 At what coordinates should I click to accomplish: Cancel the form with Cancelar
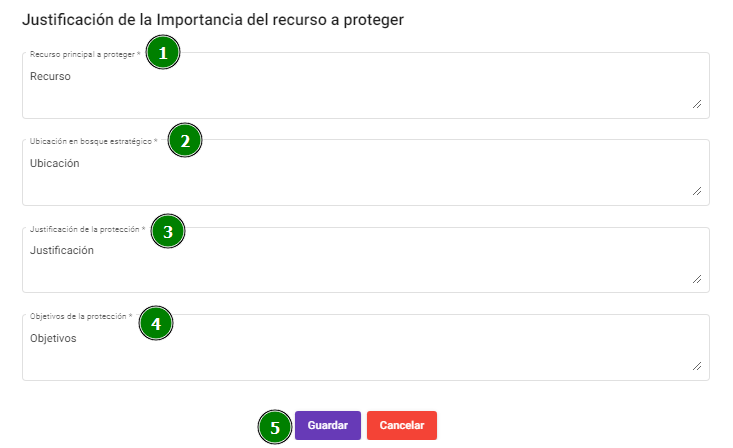402,425
